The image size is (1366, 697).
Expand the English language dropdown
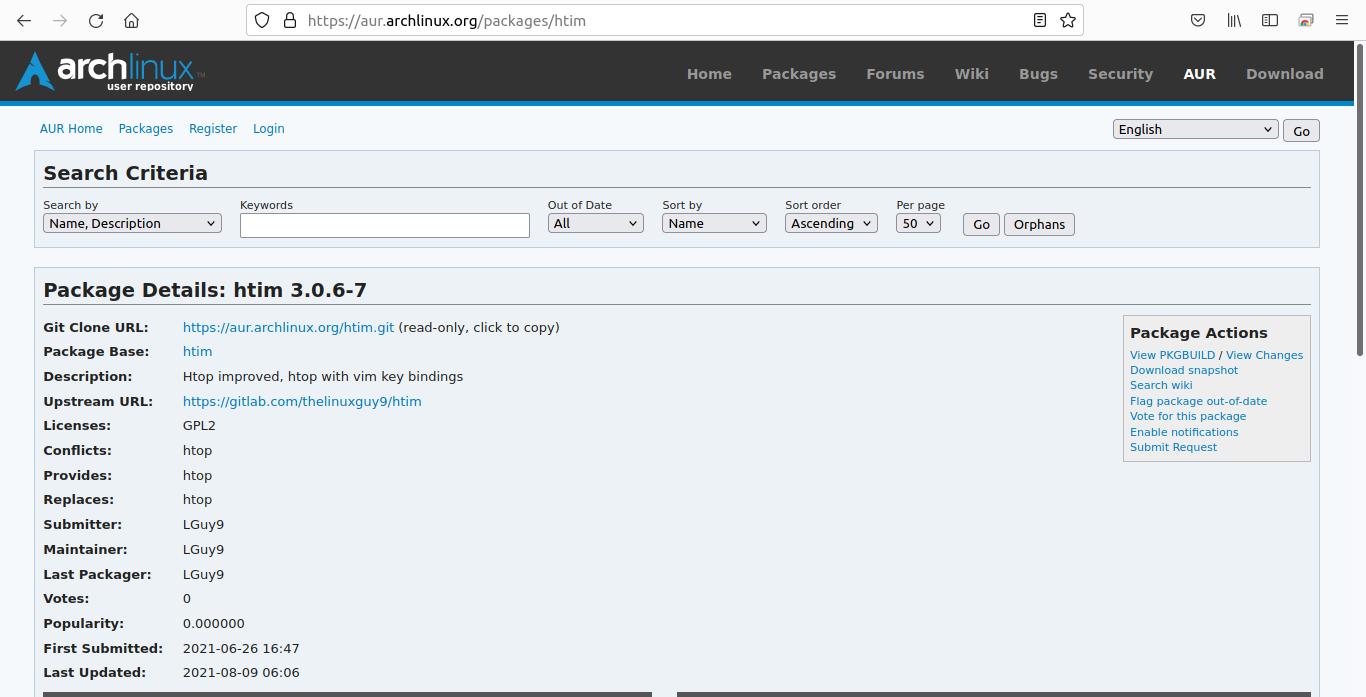pos(1195,129)
